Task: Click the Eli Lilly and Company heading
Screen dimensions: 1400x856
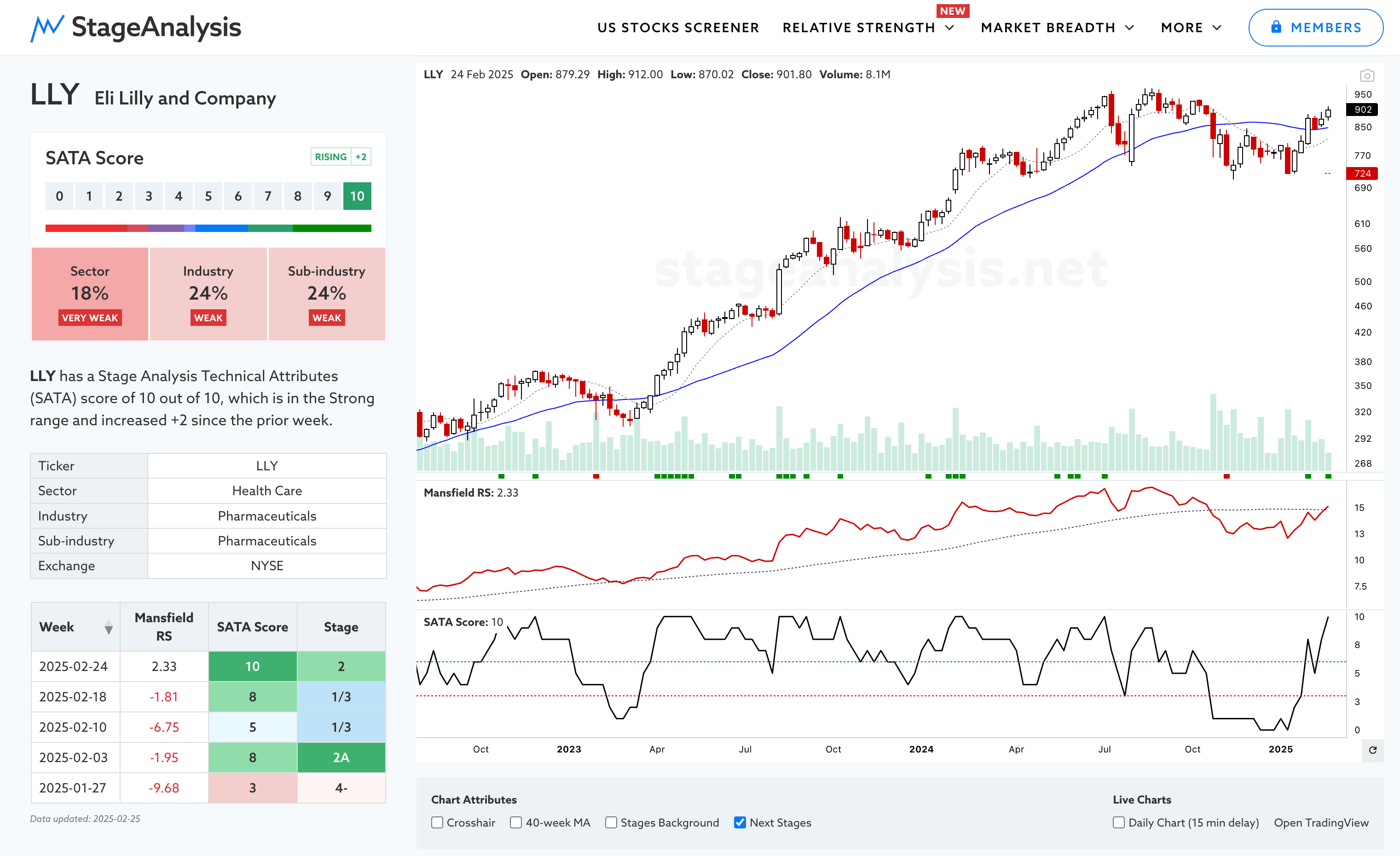Action: 185,98
